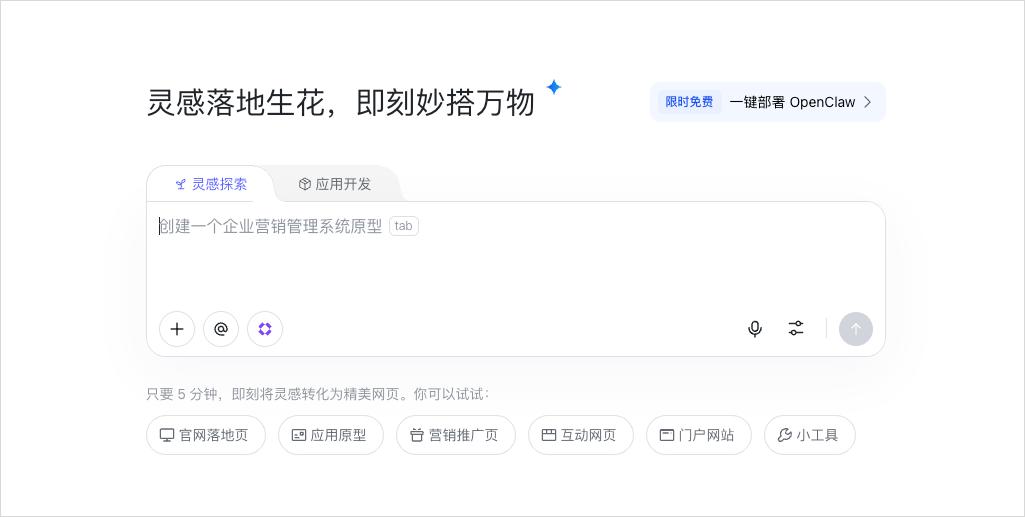The width and height of the screenshot is (1025, 517).
Task: Switch to the 应用开发 tab
Action: pos(335,184)
